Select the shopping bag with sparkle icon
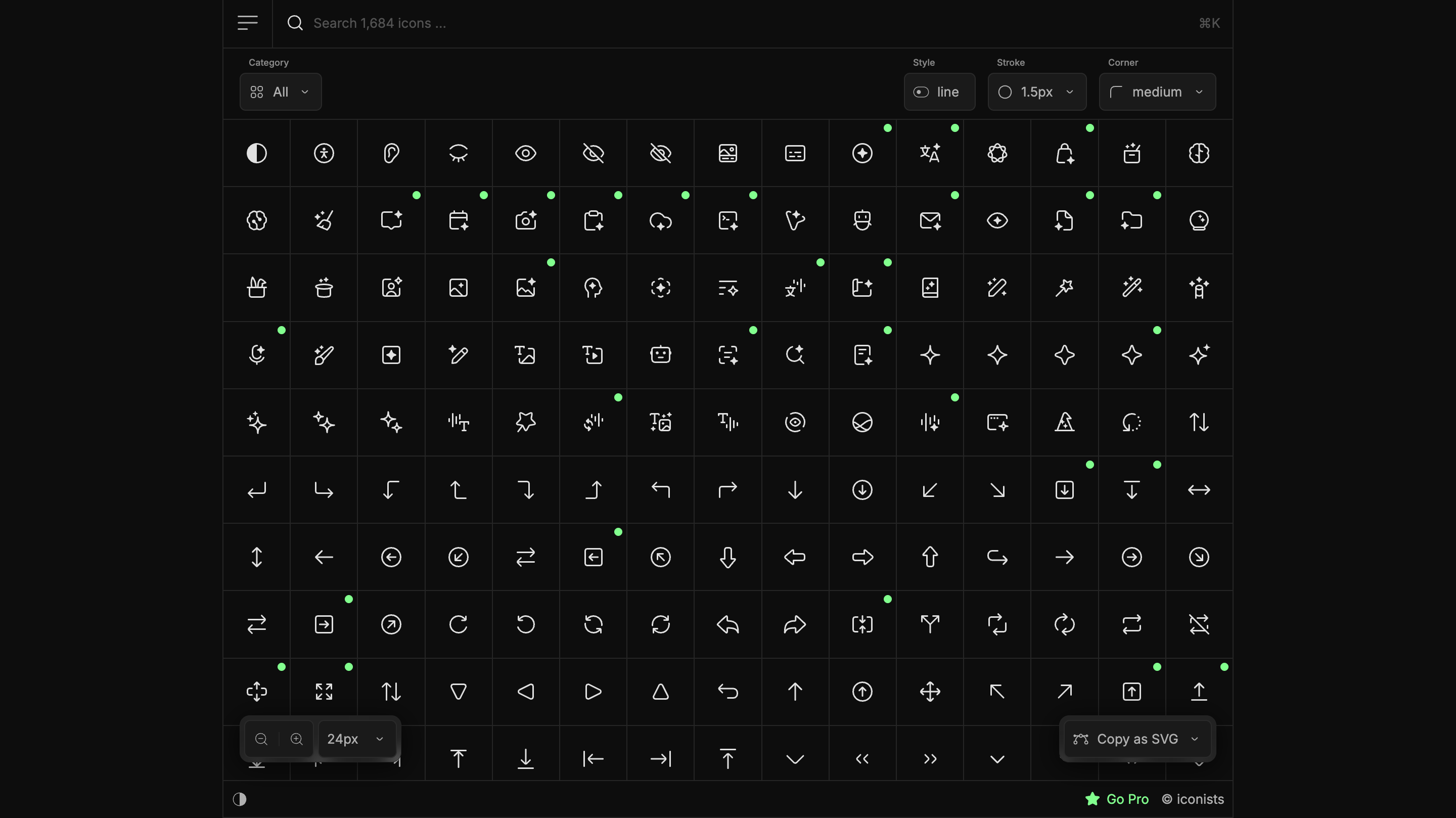 click(x=1064, y=153)
